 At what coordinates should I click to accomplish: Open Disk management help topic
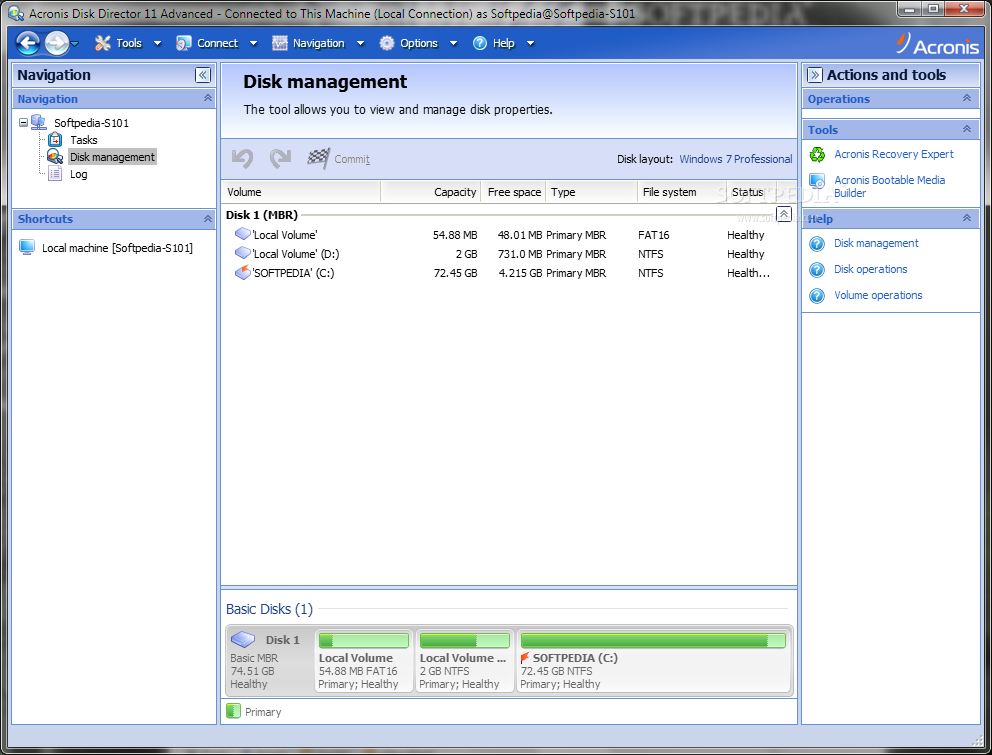click(876, 244)
